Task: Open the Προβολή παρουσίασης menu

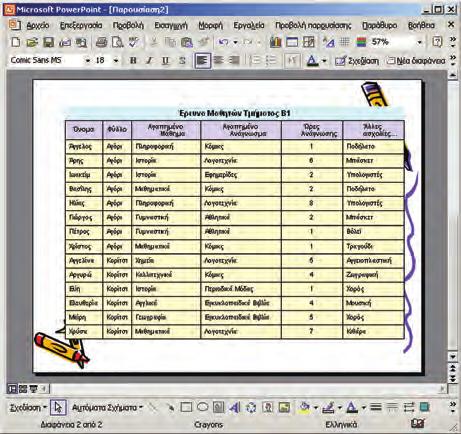Action: point(313,25)
